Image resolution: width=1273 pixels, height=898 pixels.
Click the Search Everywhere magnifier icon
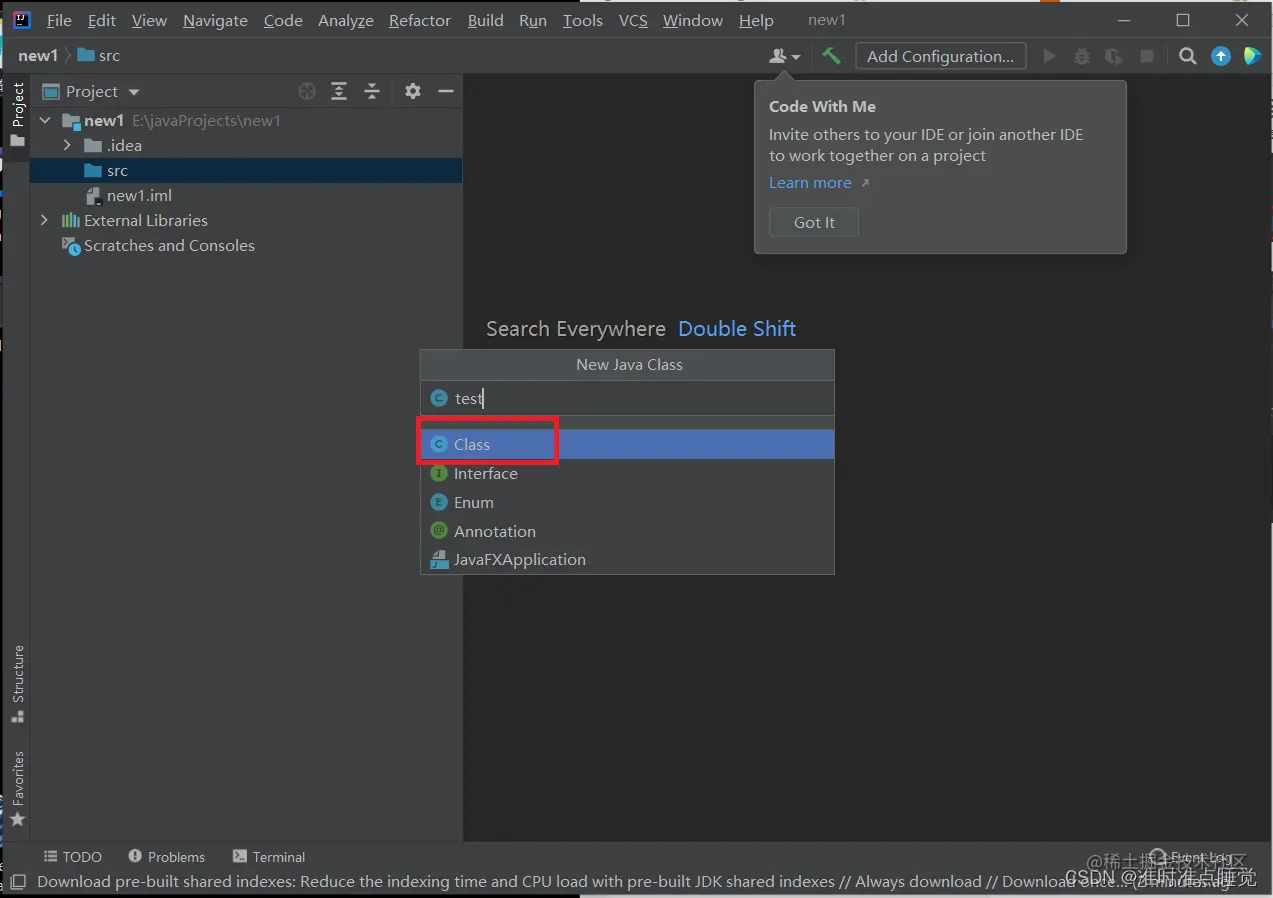[x=1187, y=56]
